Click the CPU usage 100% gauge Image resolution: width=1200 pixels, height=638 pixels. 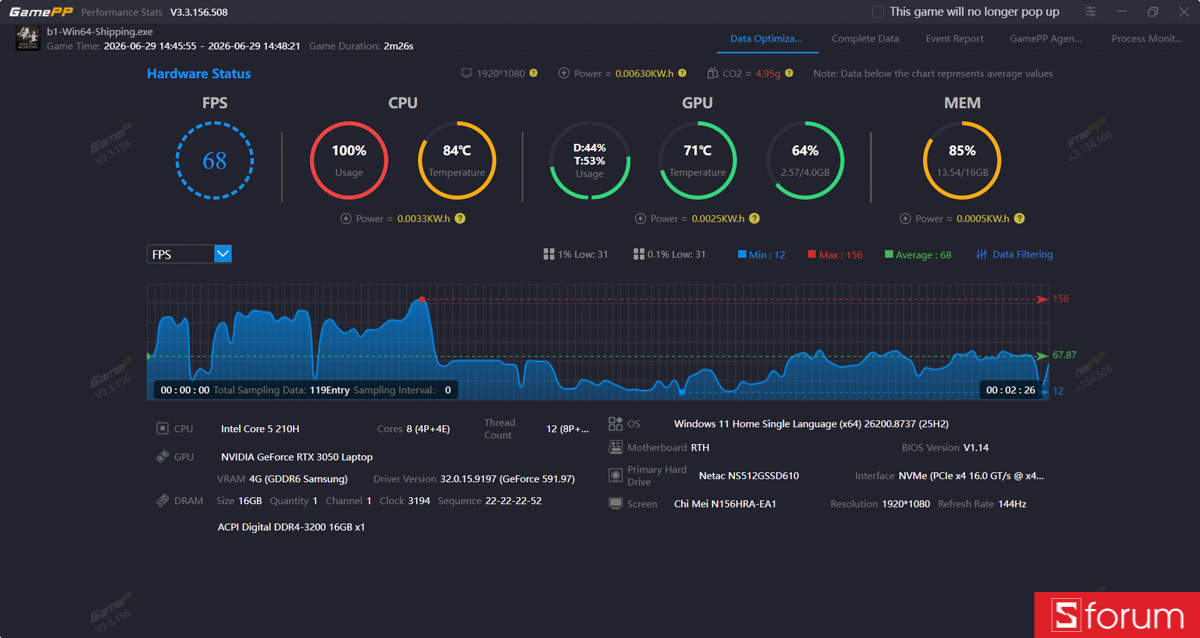349,161
